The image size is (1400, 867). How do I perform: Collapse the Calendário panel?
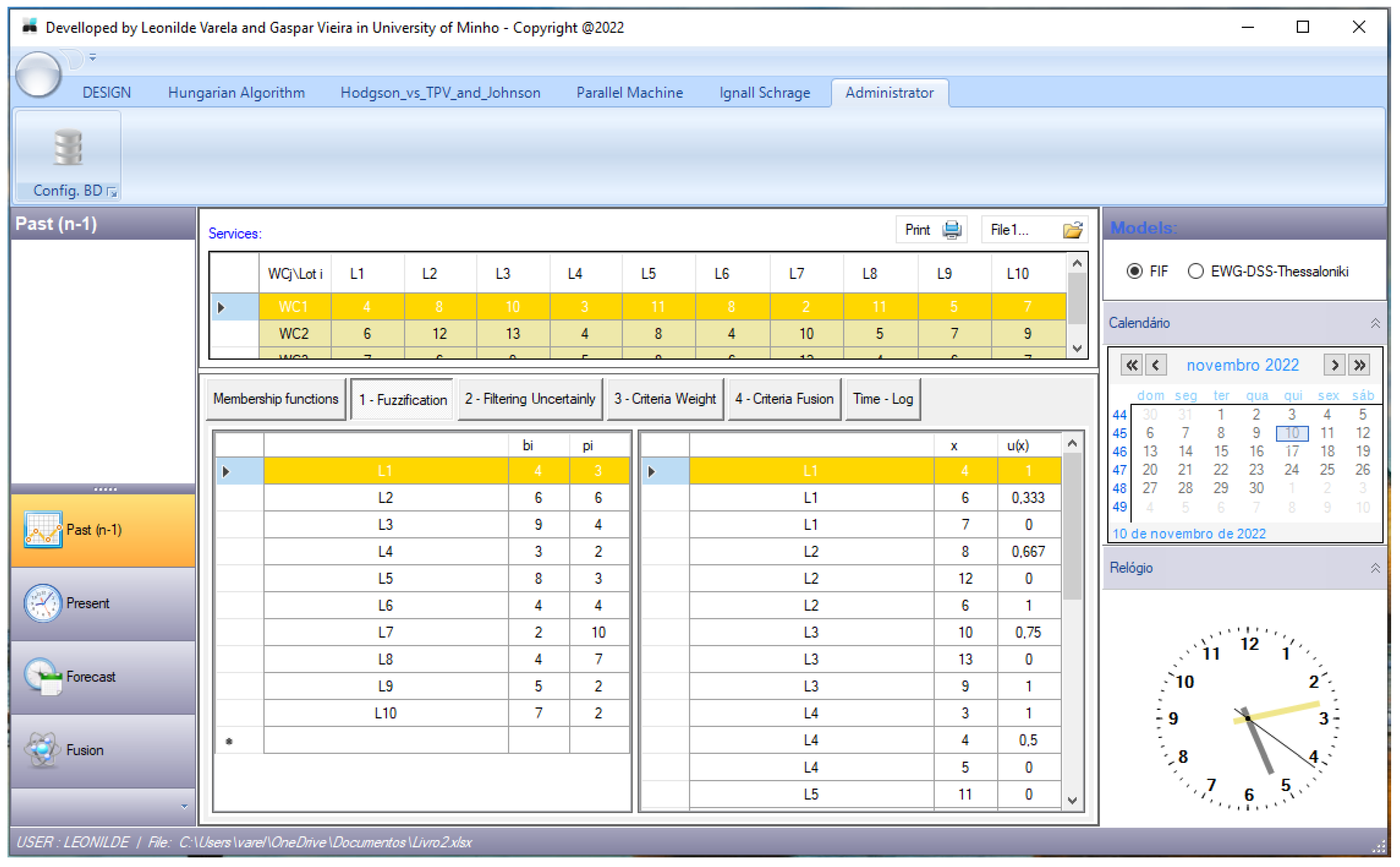coord(1375,323)
